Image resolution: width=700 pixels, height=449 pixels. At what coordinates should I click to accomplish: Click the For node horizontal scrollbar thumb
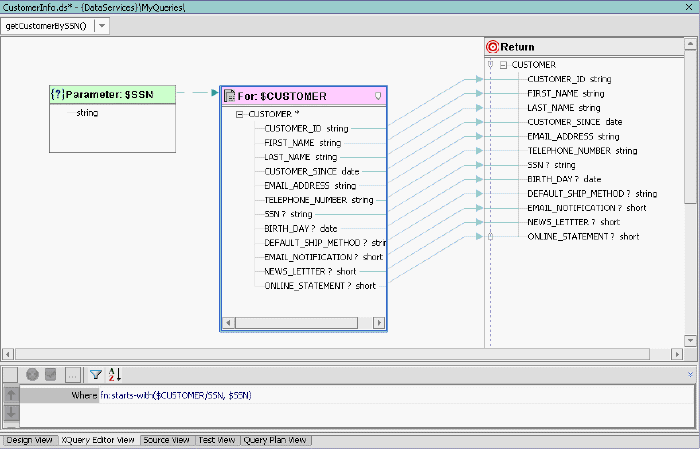coord(296,323)
